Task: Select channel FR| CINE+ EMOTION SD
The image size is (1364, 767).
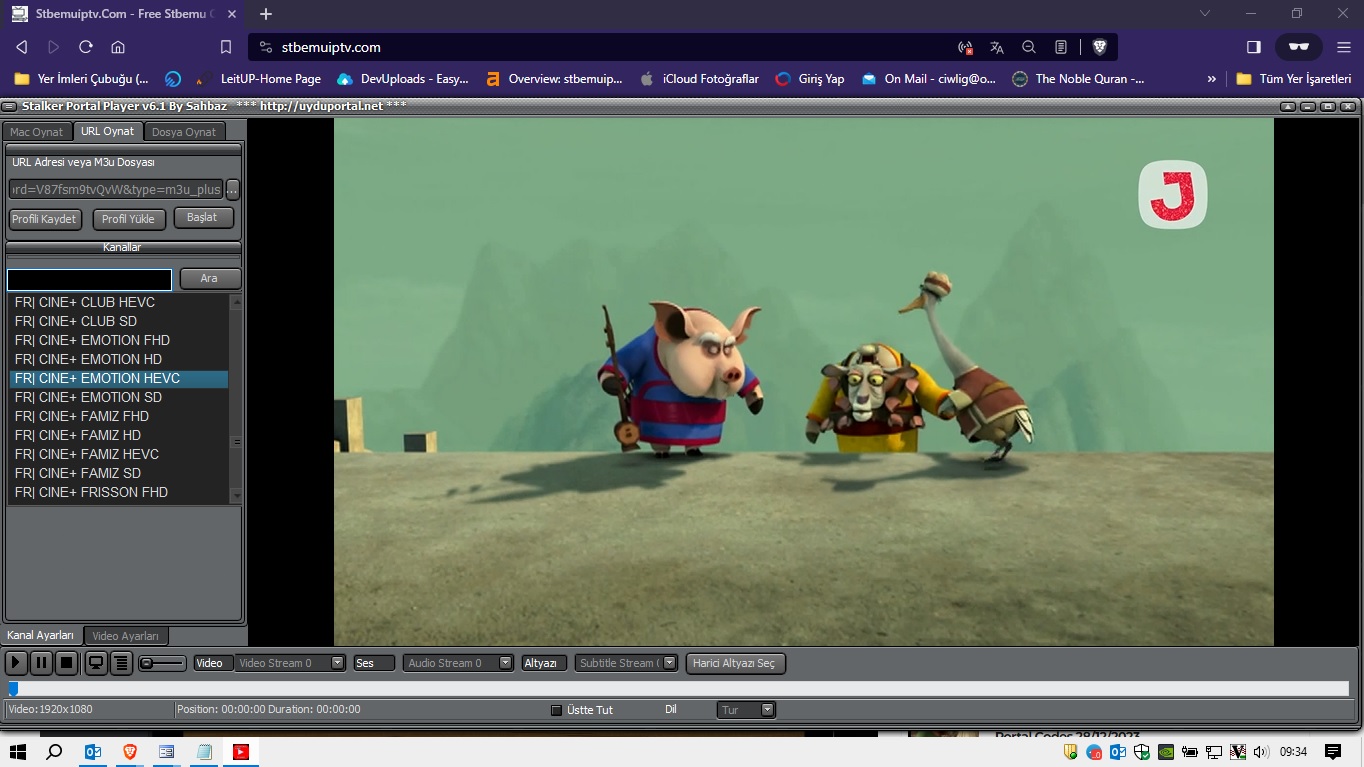Action: (x=119, y=397)
